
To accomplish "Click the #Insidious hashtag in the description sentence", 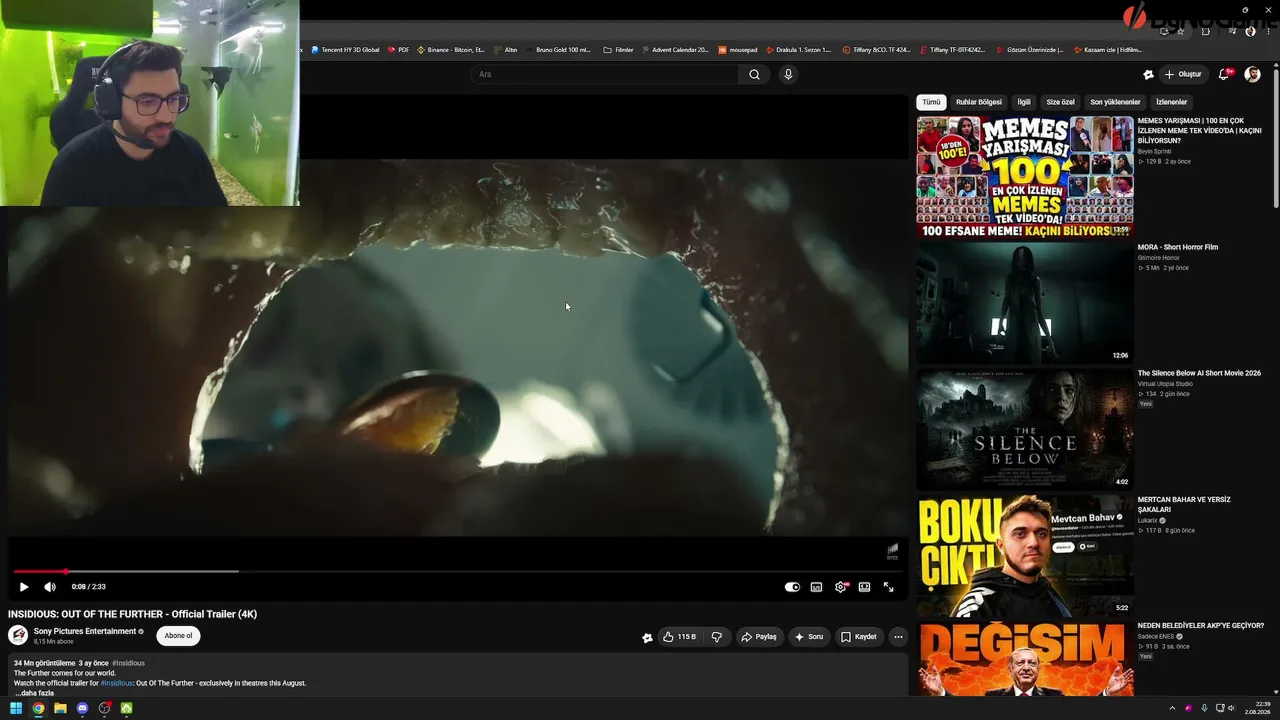I will click(x=117, y=683).
